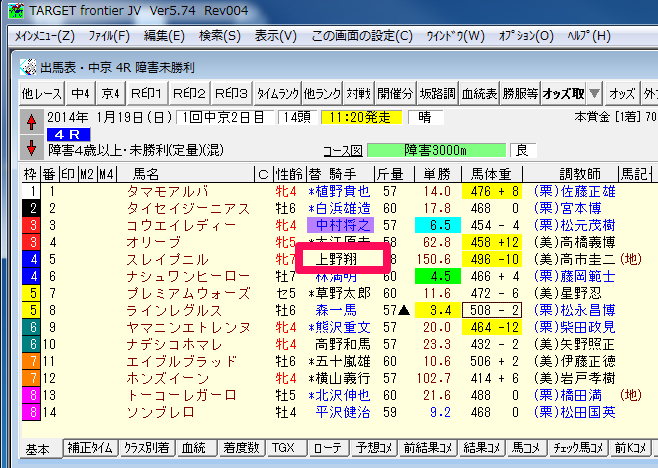Switch to the TGX tab
Viewport: 658px width, 468px height.
[286, 448]
